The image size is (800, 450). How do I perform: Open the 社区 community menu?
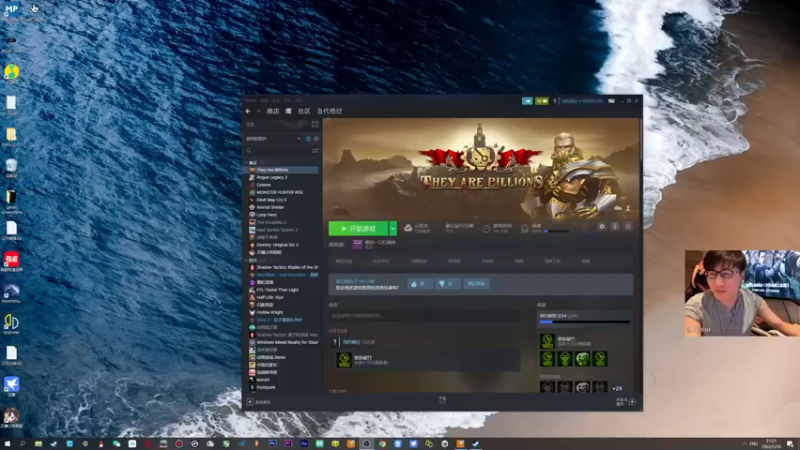pos(304,111)
